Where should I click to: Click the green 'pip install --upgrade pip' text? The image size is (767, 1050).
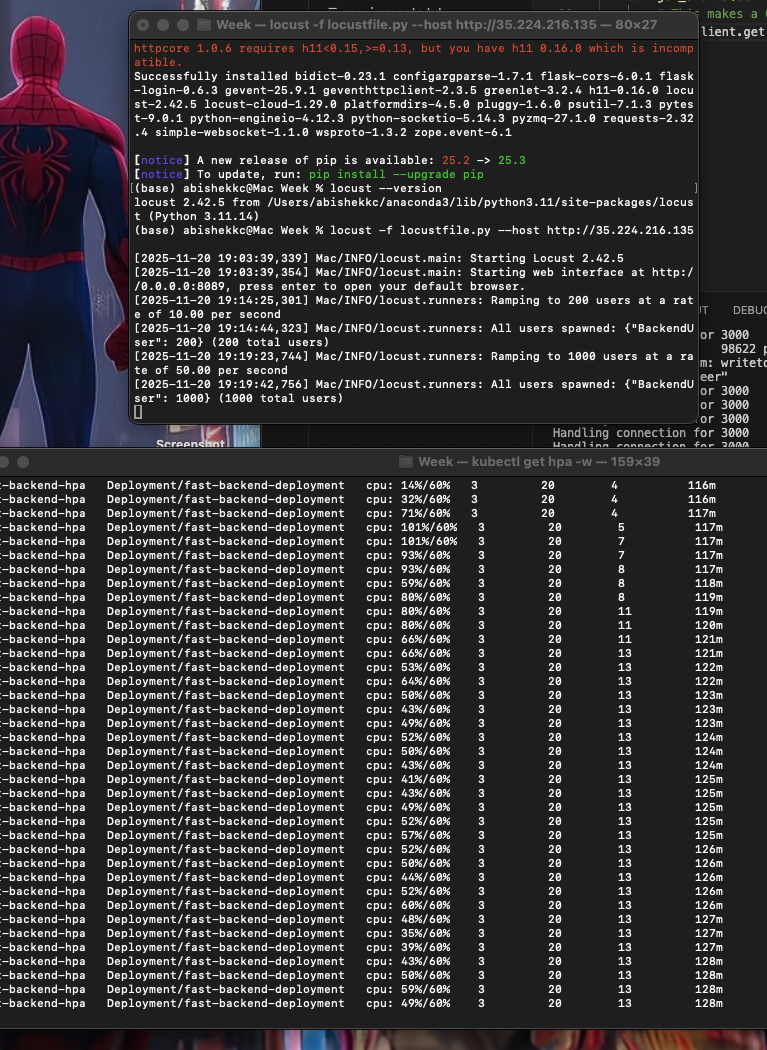pos(396,174)
